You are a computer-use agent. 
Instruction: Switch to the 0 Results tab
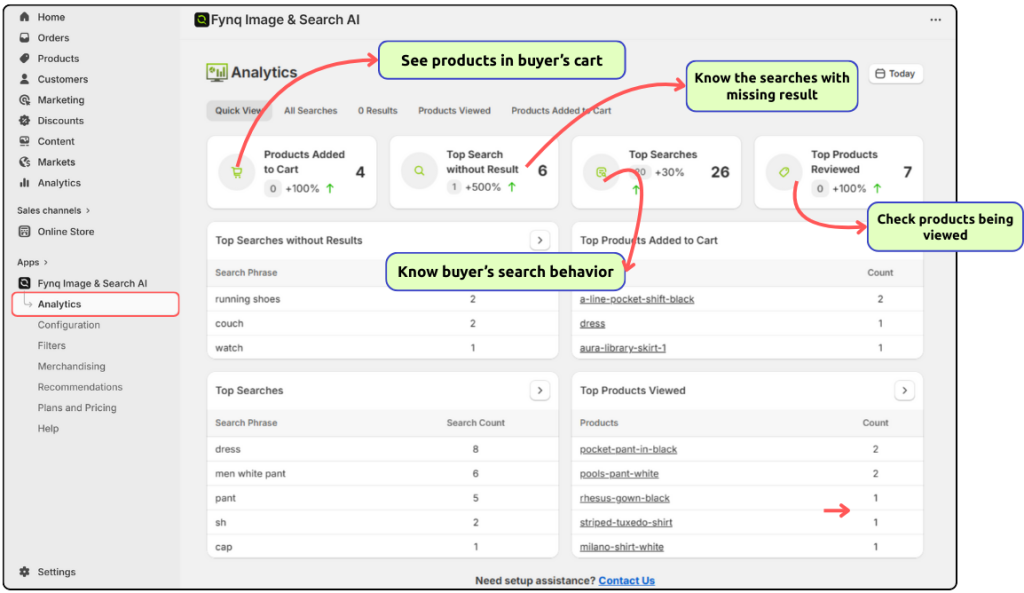pyautogui.click(x=377, y=110)
